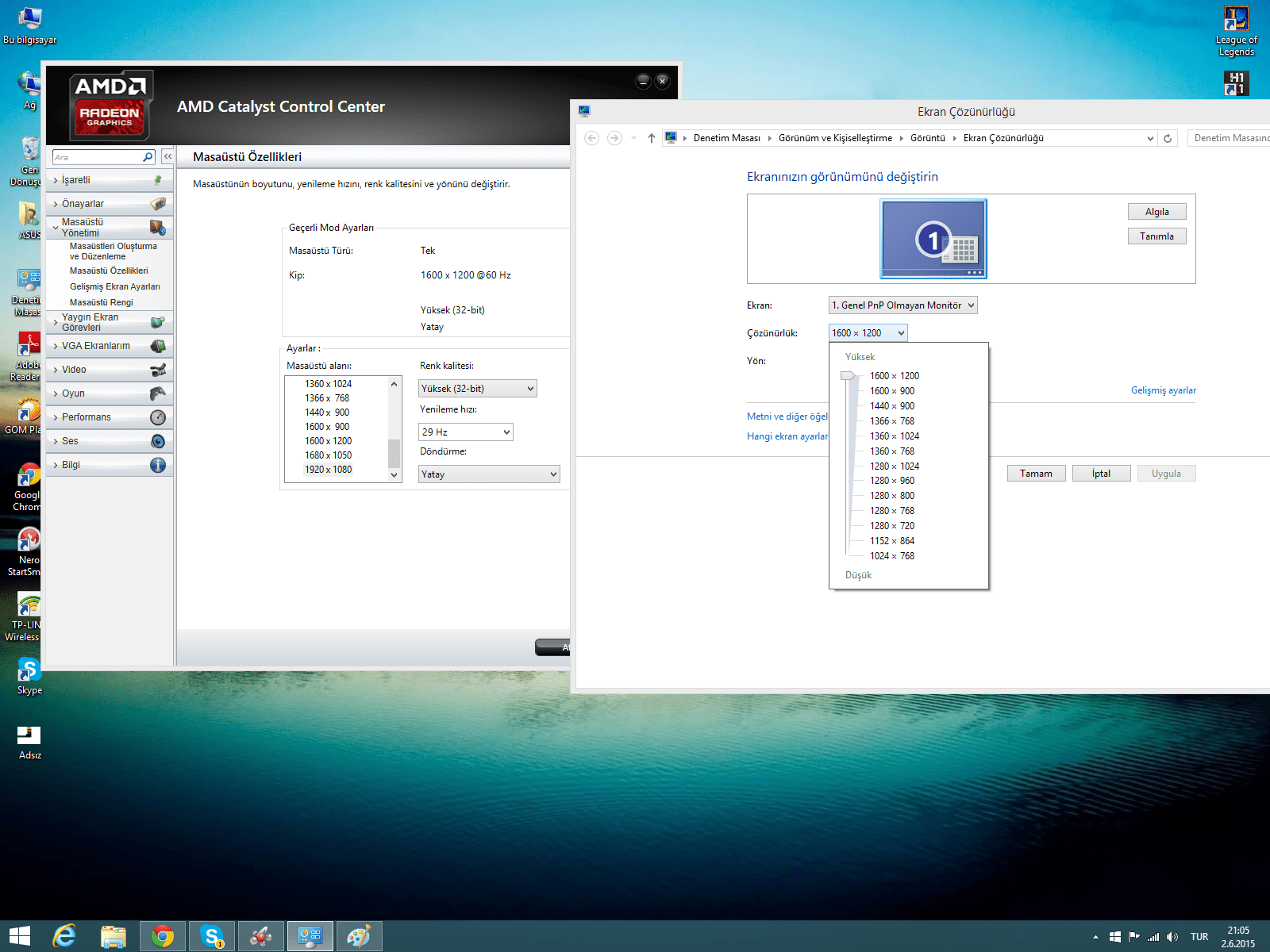Click the Gelişmiş ayarlar link
This screenshot has width=1270, height=952.
pos(1163,390)
